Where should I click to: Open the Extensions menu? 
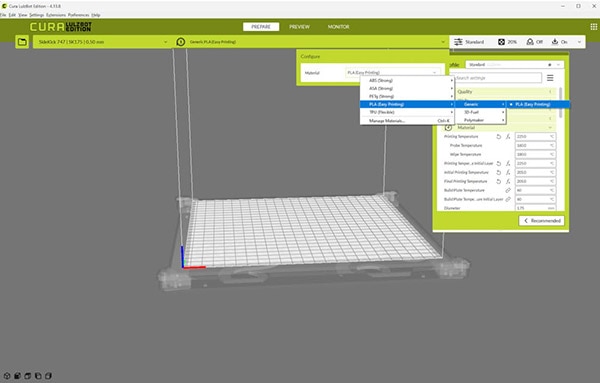pyautogui.click(x=56, y=15)
